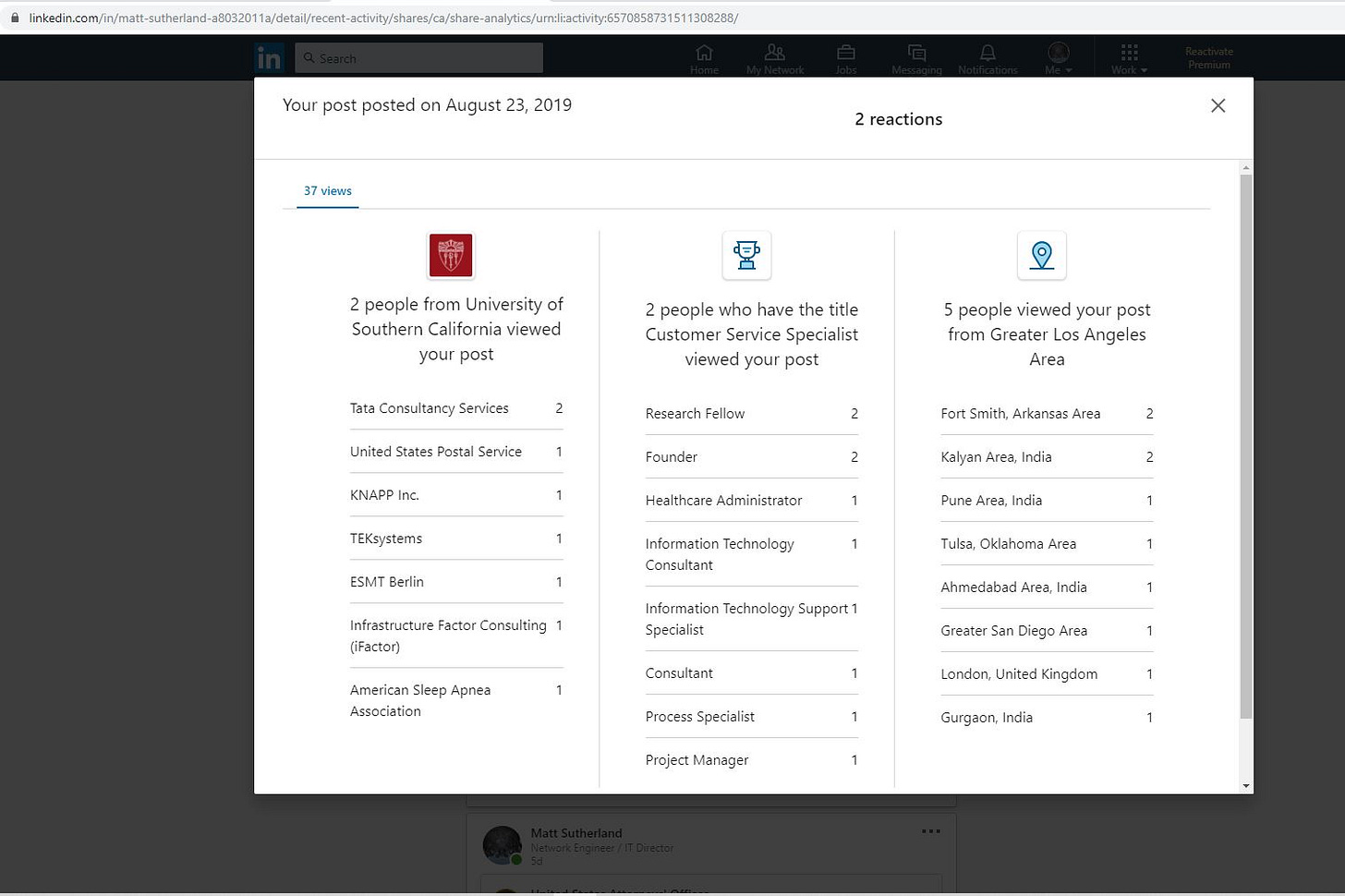Click 'Research Fellow' row

pyautogui.click(x=752, y=414)
